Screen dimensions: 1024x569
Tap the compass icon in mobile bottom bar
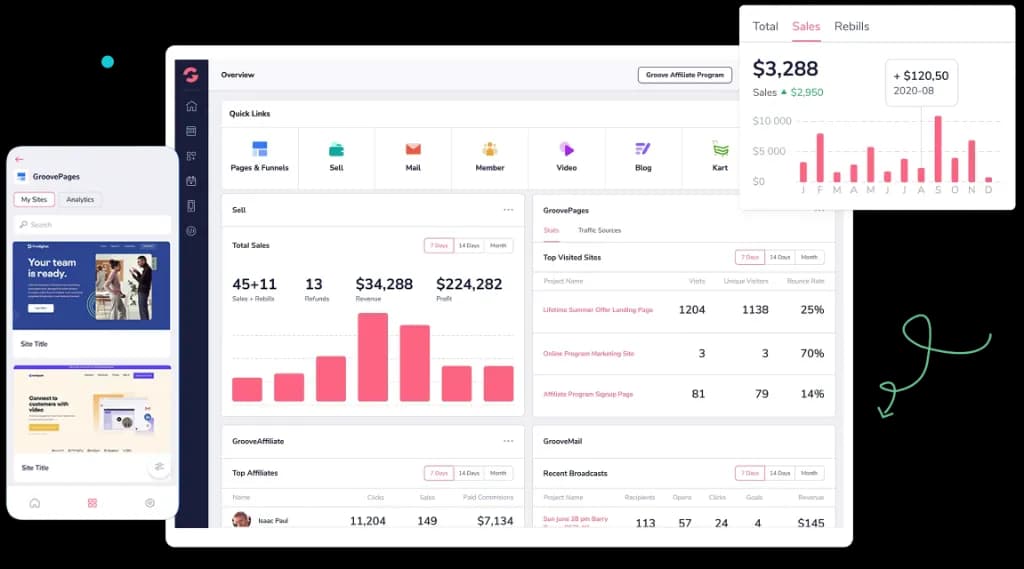(x=150, y=503)
